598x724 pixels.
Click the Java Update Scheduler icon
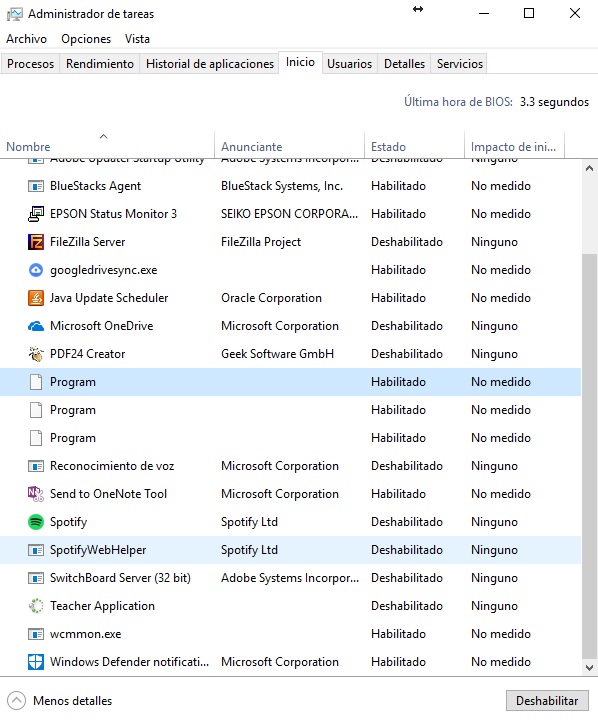point(36,298)
